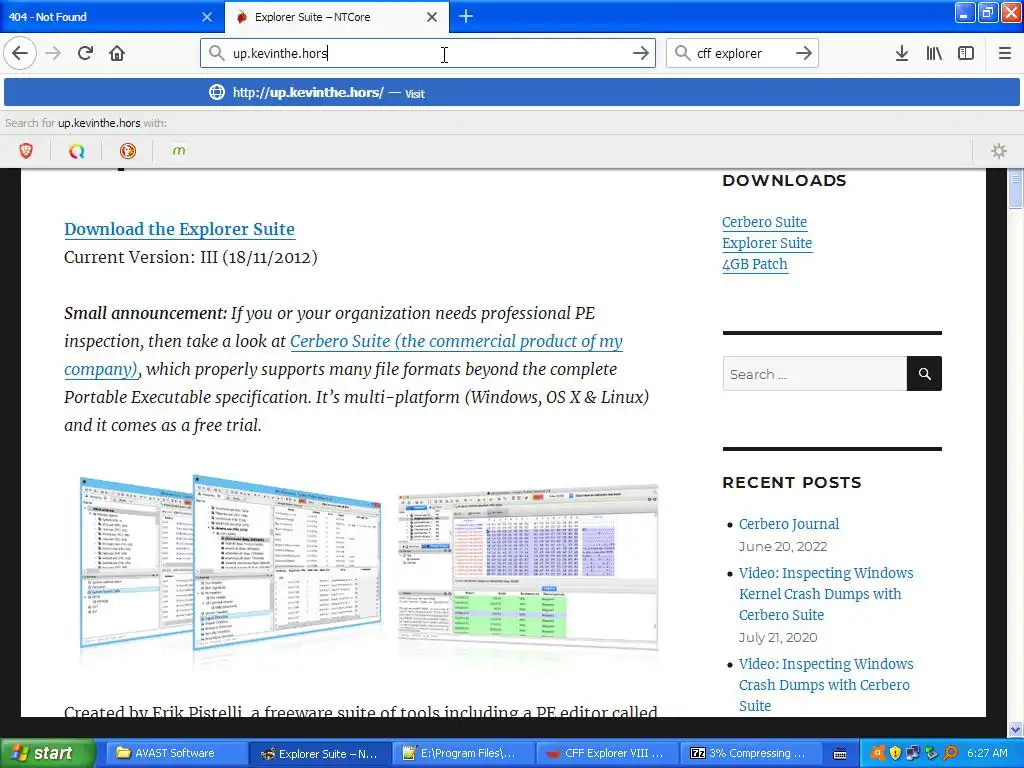Click the orange magnifier tray icon
1024x768 pixels.
coord(951,753)
